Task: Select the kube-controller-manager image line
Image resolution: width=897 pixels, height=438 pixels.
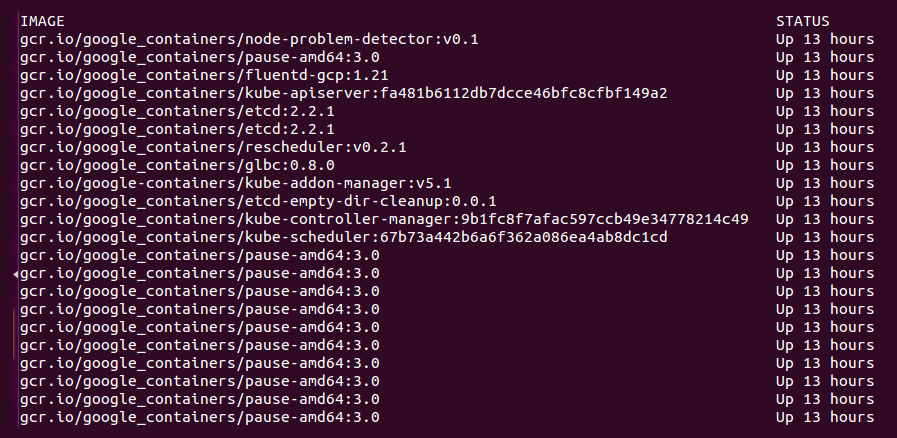Action: point(384,220)
